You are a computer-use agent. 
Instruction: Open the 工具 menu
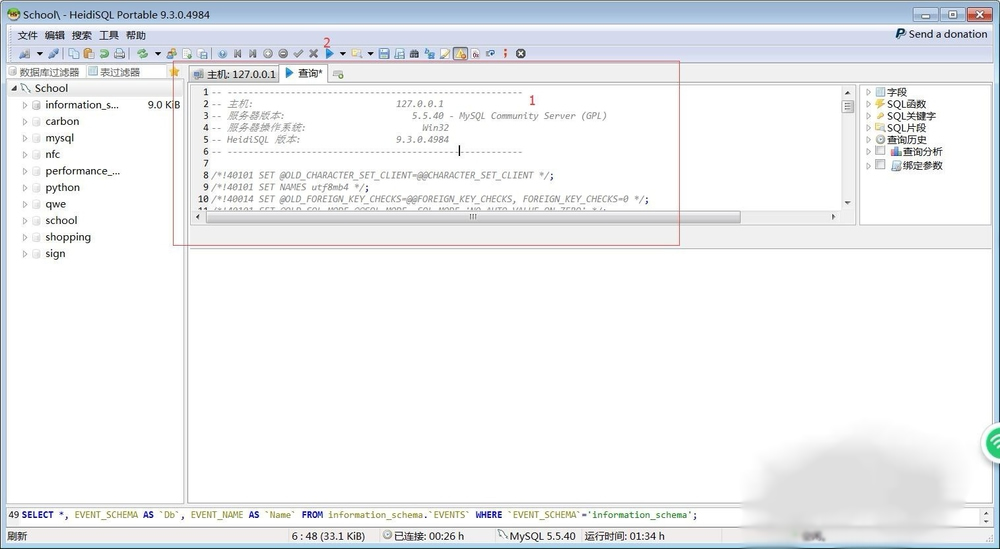coord(108,35)
